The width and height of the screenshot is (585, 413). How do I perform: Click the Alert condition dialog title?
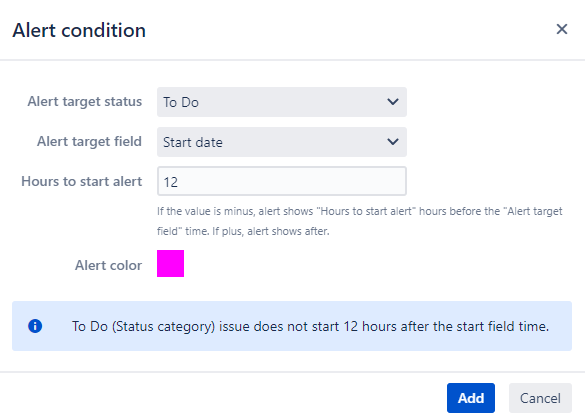click(x=79, y=30)
